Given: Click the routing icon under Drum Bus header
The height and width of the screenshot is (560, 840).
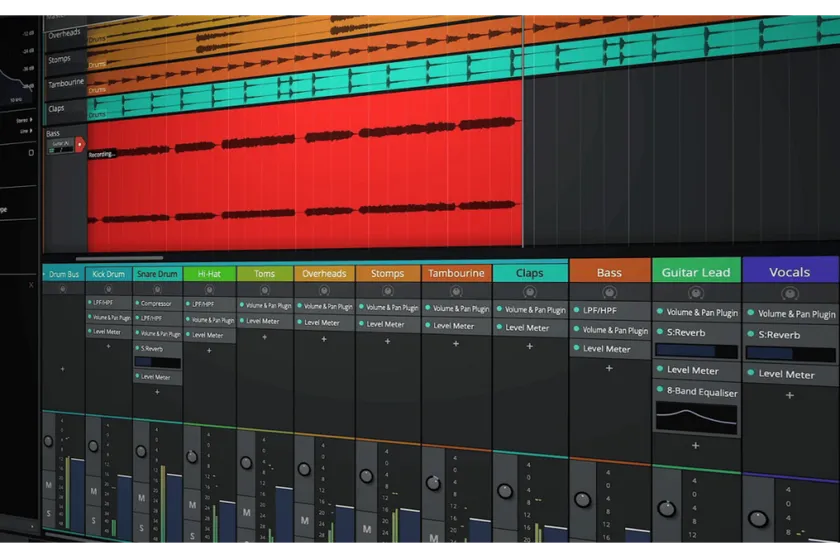Looking at the screenshot, I should click(x=63, y=289).
